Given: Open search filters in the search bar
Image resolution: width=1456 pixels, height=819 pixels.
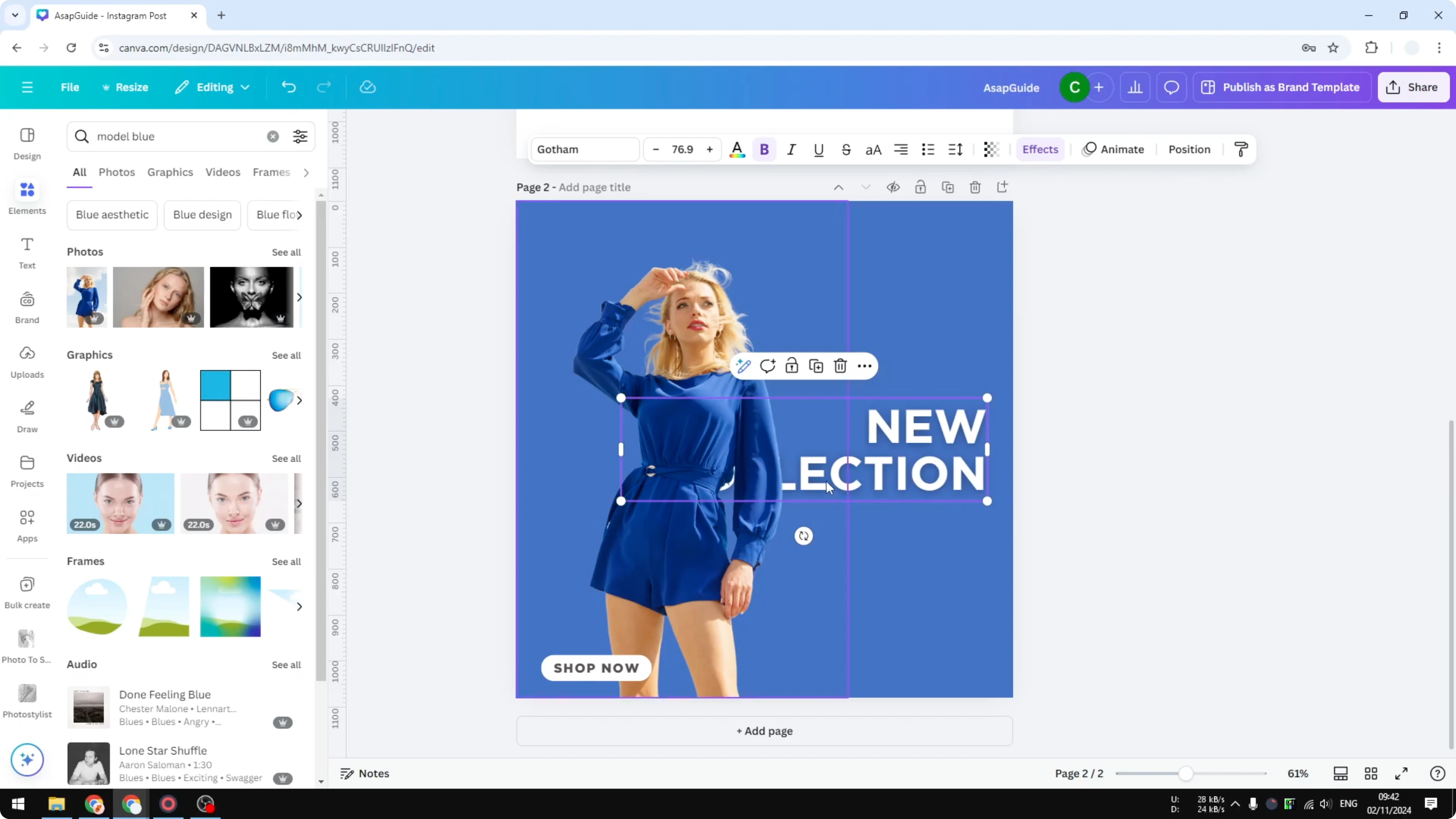Looking at the screenshot, I should coord(300,136).
